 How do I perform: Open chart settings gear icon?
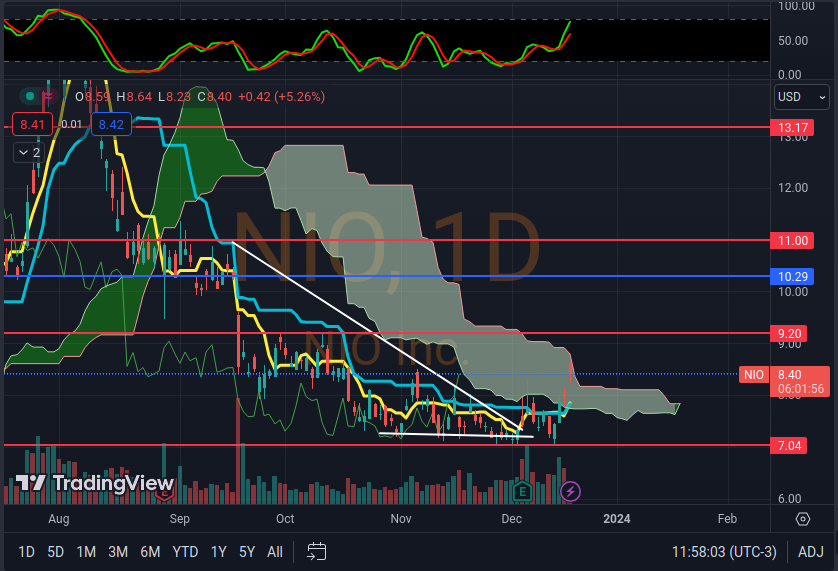pyautogui.click(x=803, y=519)
